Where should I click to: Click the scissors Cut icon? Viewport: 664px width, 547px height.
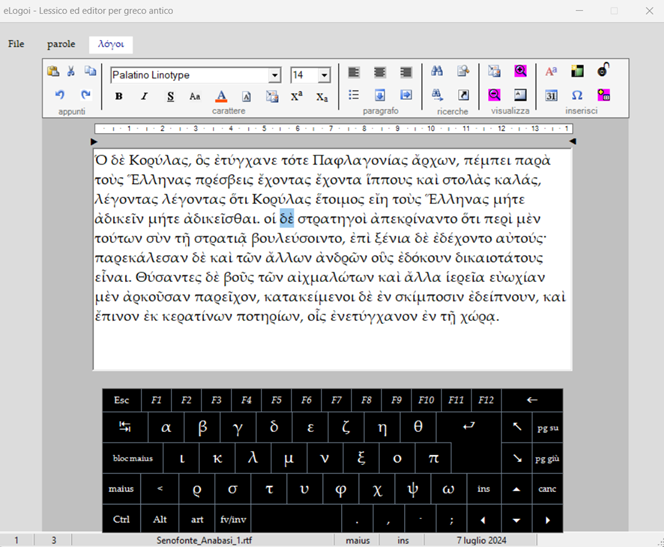[71, 72]
